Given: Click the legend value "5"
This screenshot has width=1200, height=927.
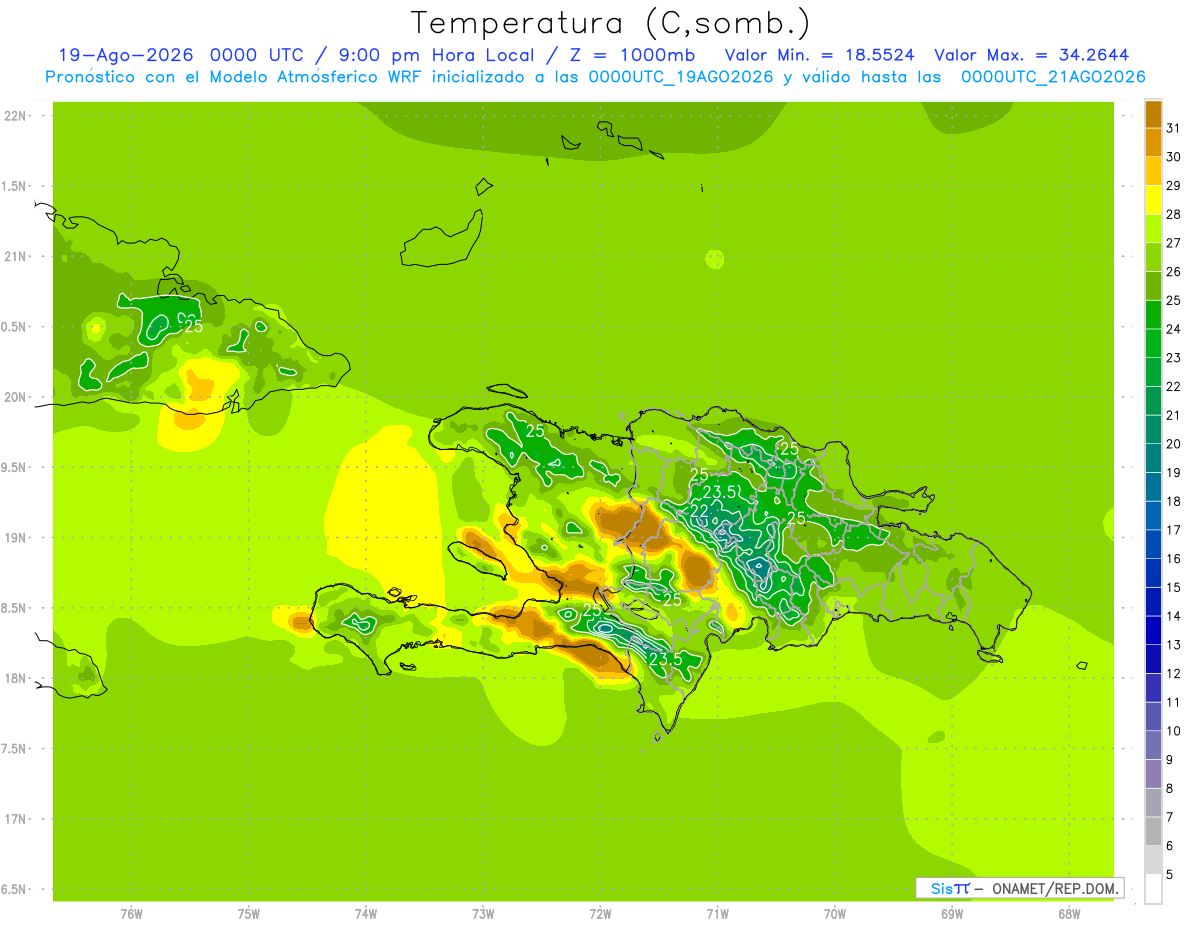Looking at the screenshot, I should [x=1170, y=874].
